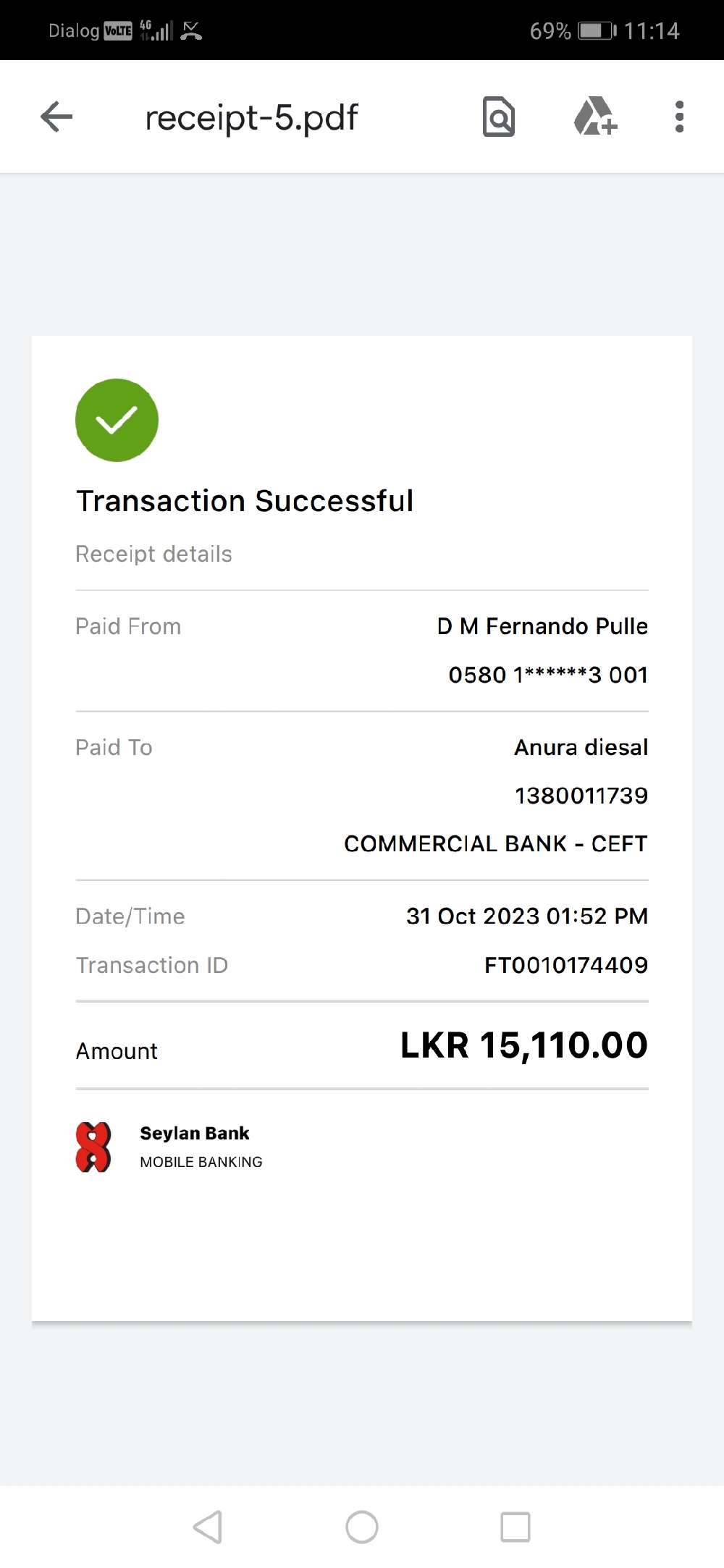Tap the masked source account number

(548, 675)
